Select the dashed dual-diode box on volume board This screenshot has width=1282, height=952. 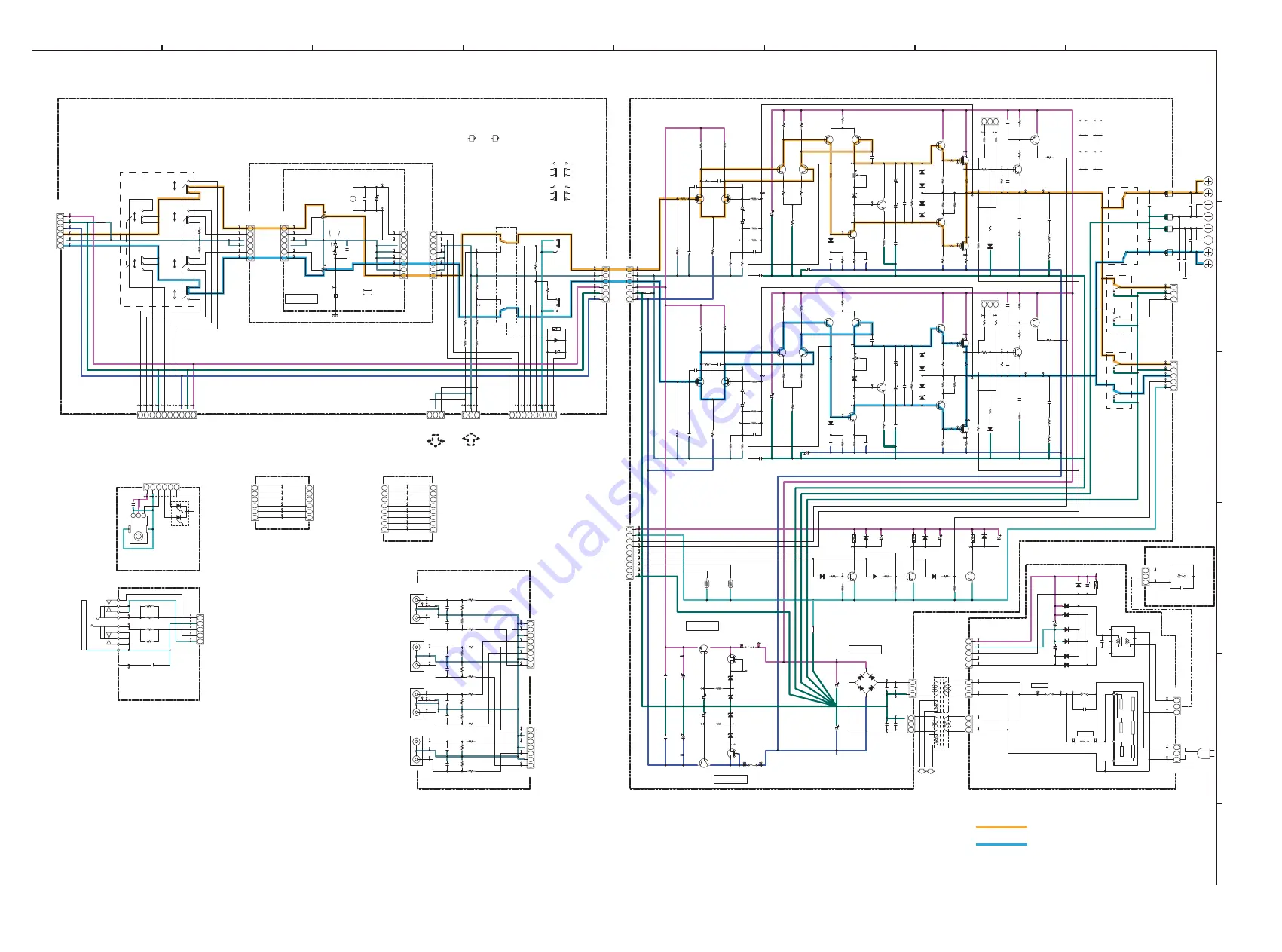(x=180, y=513)
